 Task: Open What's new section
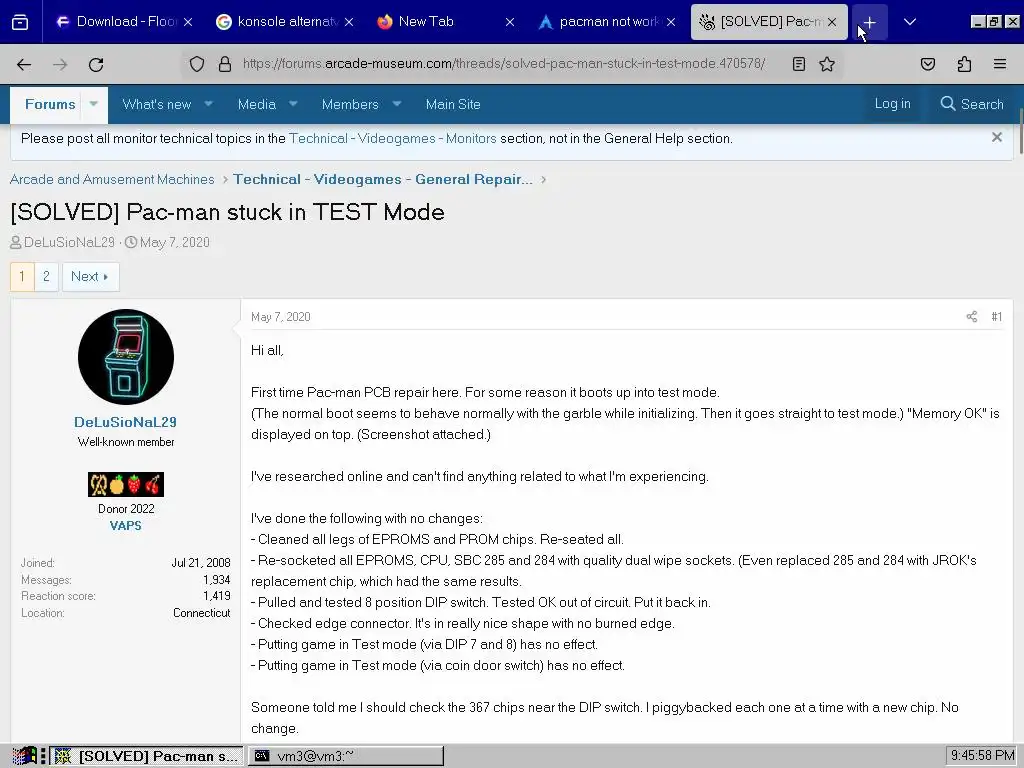[157, 104]
